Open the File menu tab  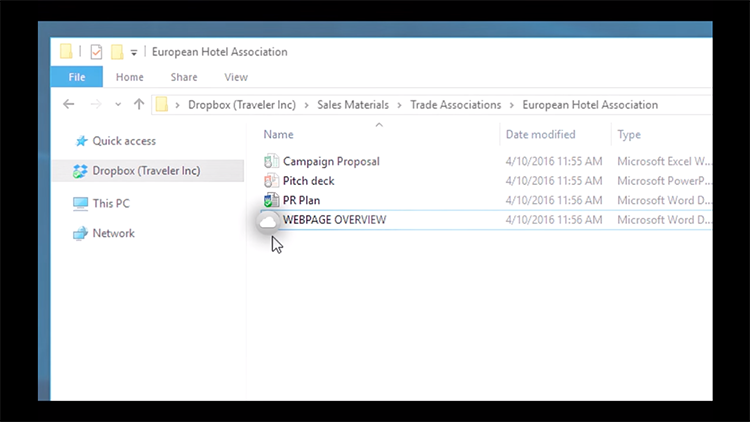pos(77,77)
